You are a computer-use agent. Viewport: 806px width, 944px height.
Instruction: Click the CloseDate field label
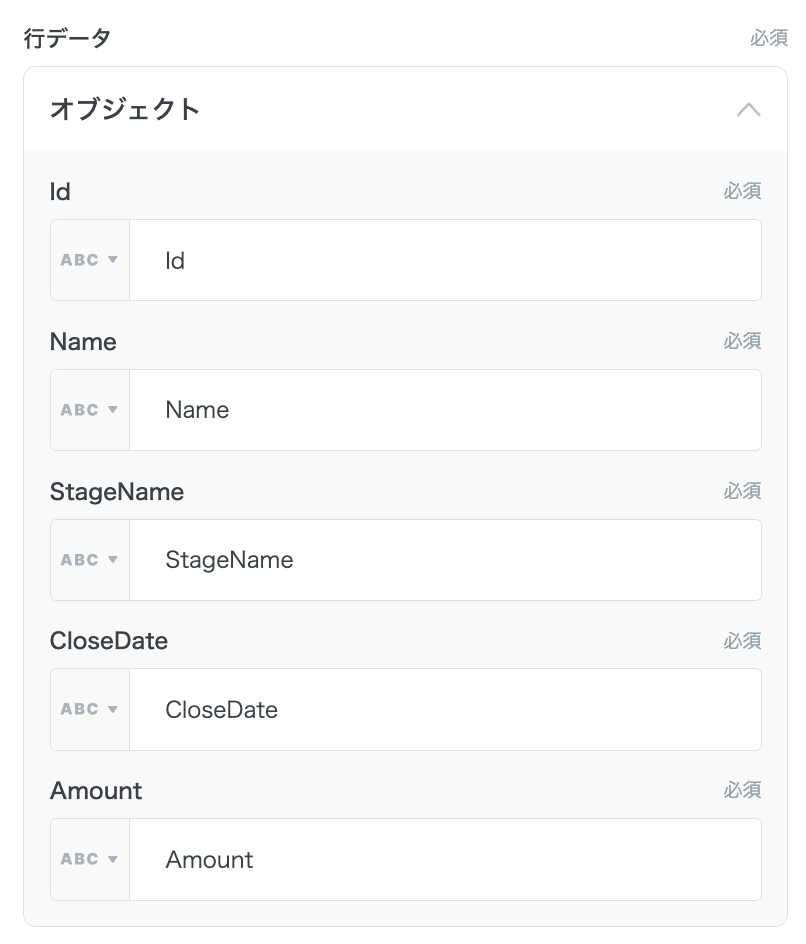(x=109, y=641)
